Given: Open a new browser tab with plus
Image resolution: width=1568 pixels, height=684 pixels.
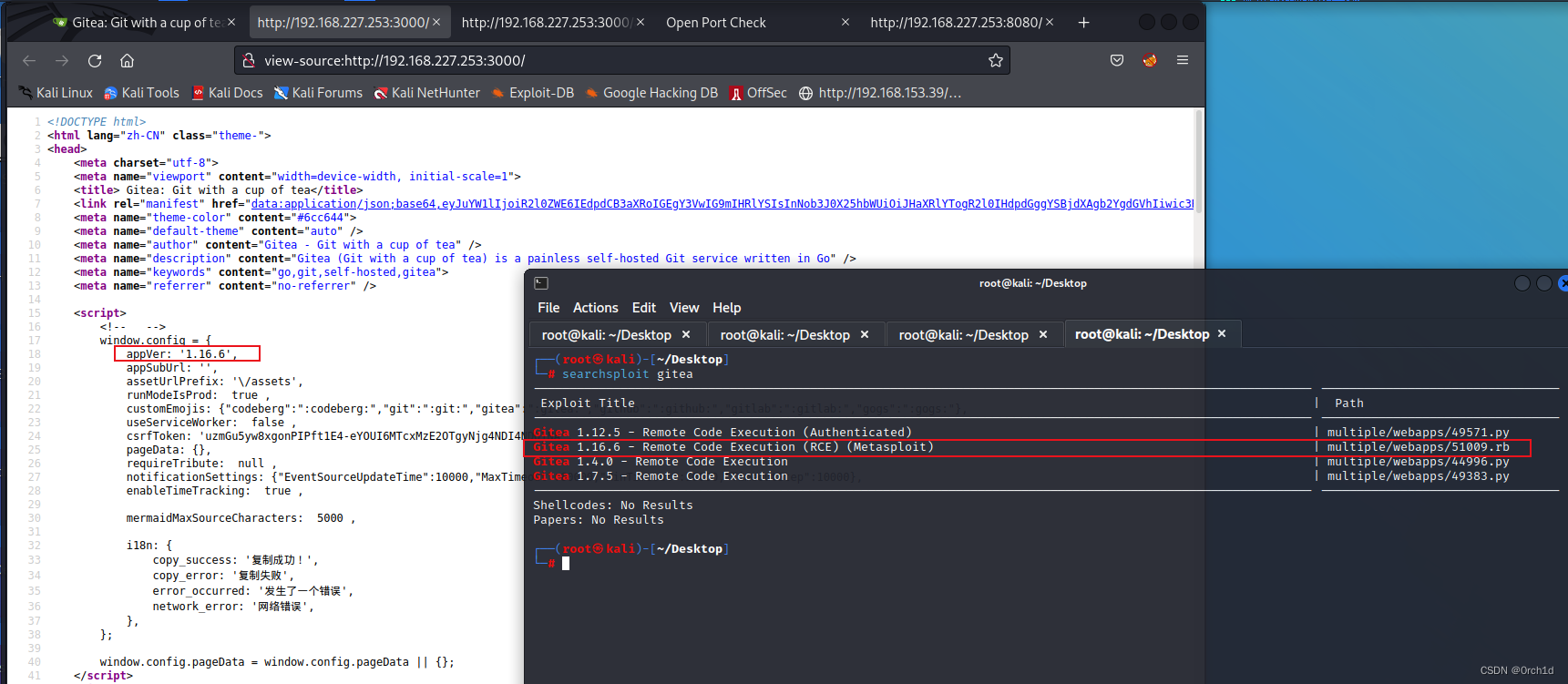Looking at the screenshot, I should 1083,22.
